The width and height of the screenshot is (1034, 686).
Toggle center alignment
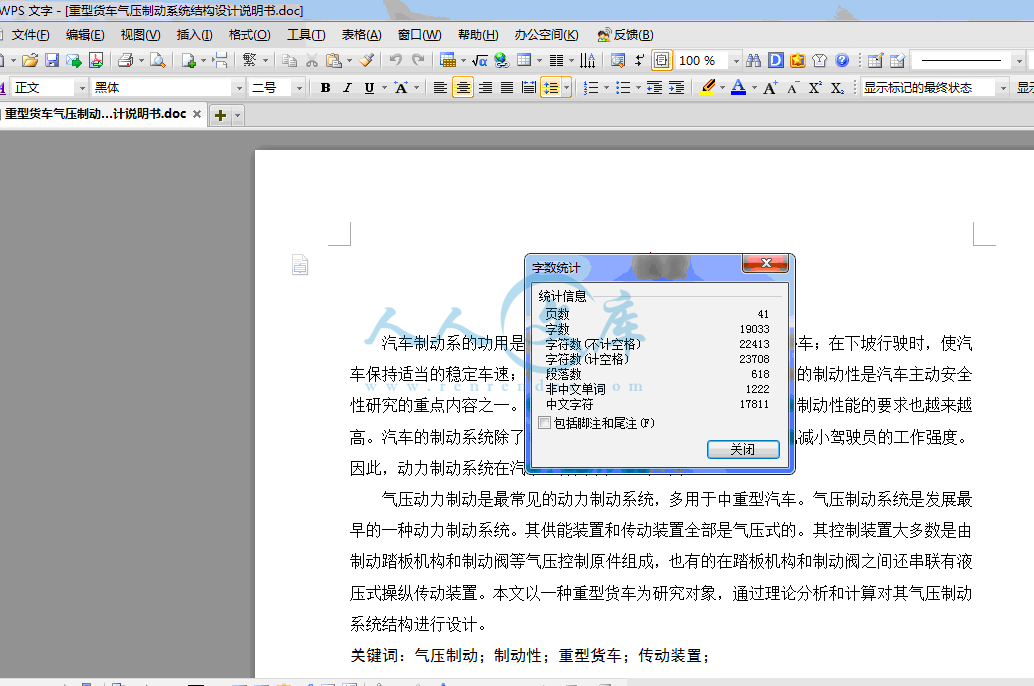tap(463, 88)
